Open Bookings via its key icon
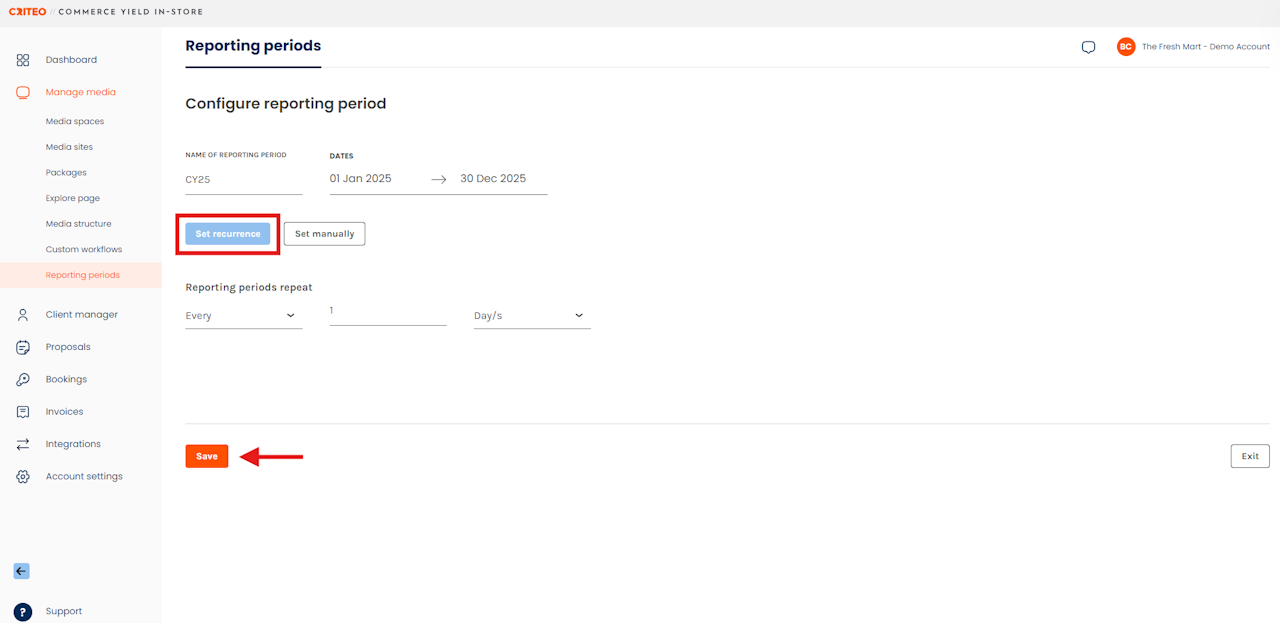This screenshot has width=1280, height=623. tap(23, 380)
